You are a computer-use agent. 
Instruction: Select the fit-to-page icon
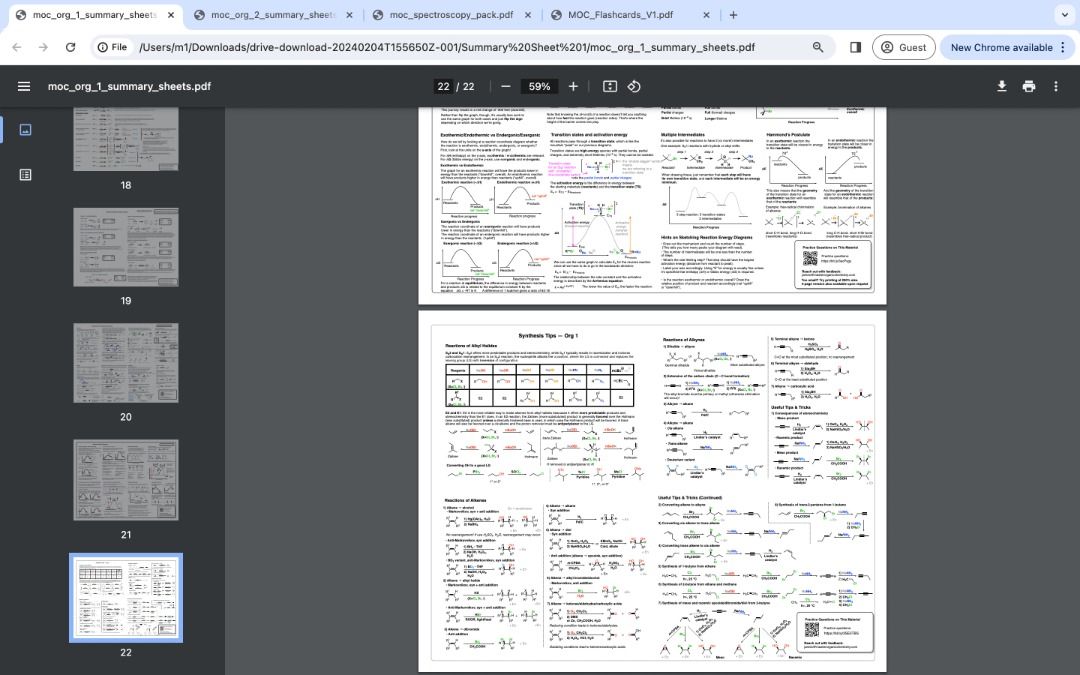[610, 86]
